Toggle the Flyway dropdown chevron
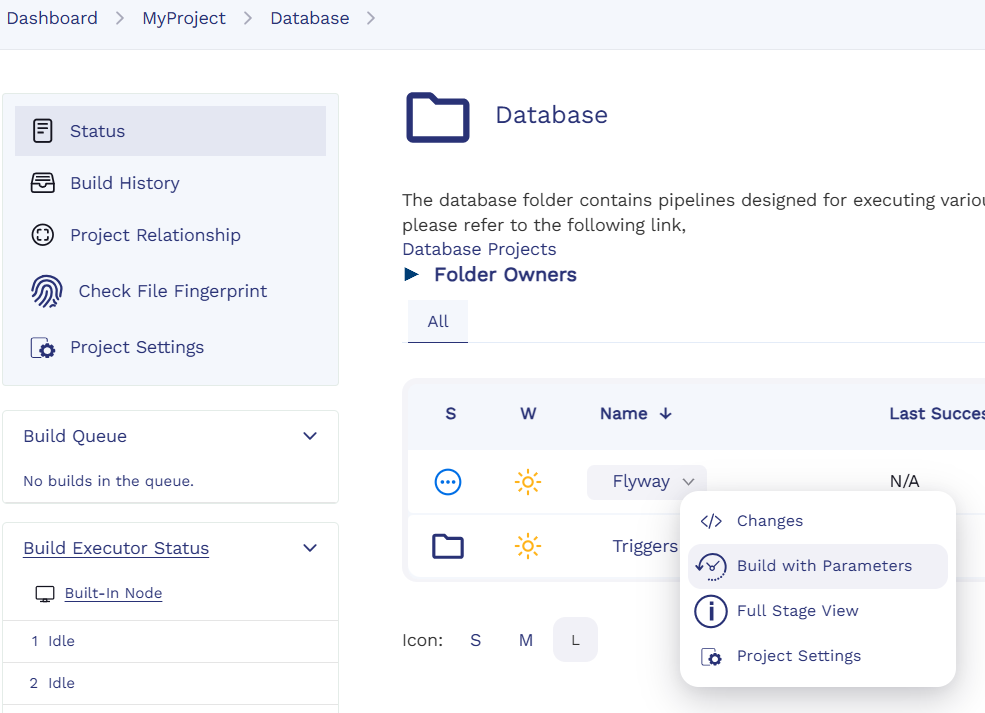 pos(688,482)
